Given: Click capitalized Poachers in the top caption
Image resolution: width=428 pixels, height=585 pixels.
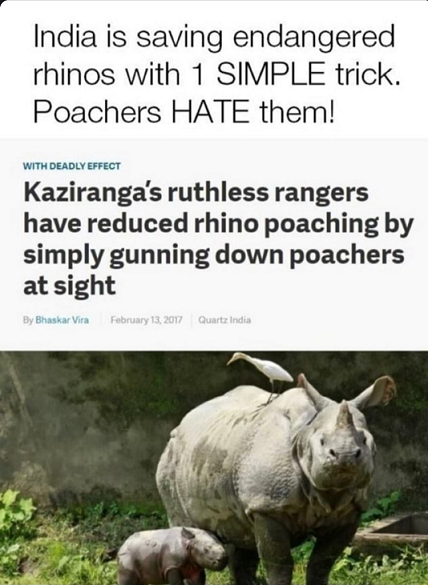Looking at the screenshot, I should tap(97, 112).
